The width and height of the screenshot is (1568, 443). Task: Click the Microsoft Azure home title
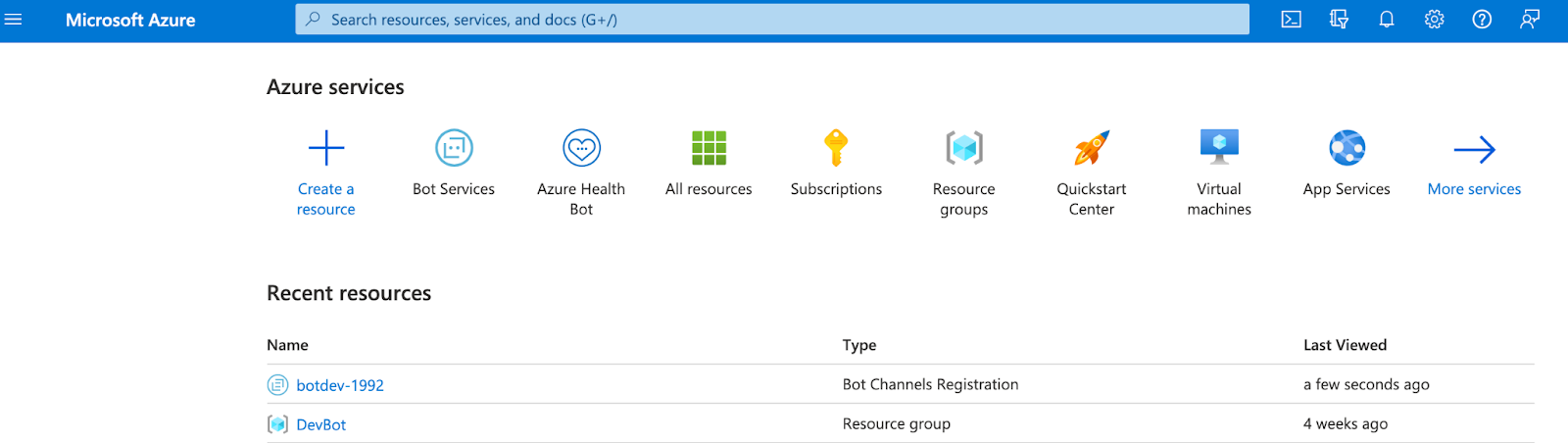[x=130, y=20]
